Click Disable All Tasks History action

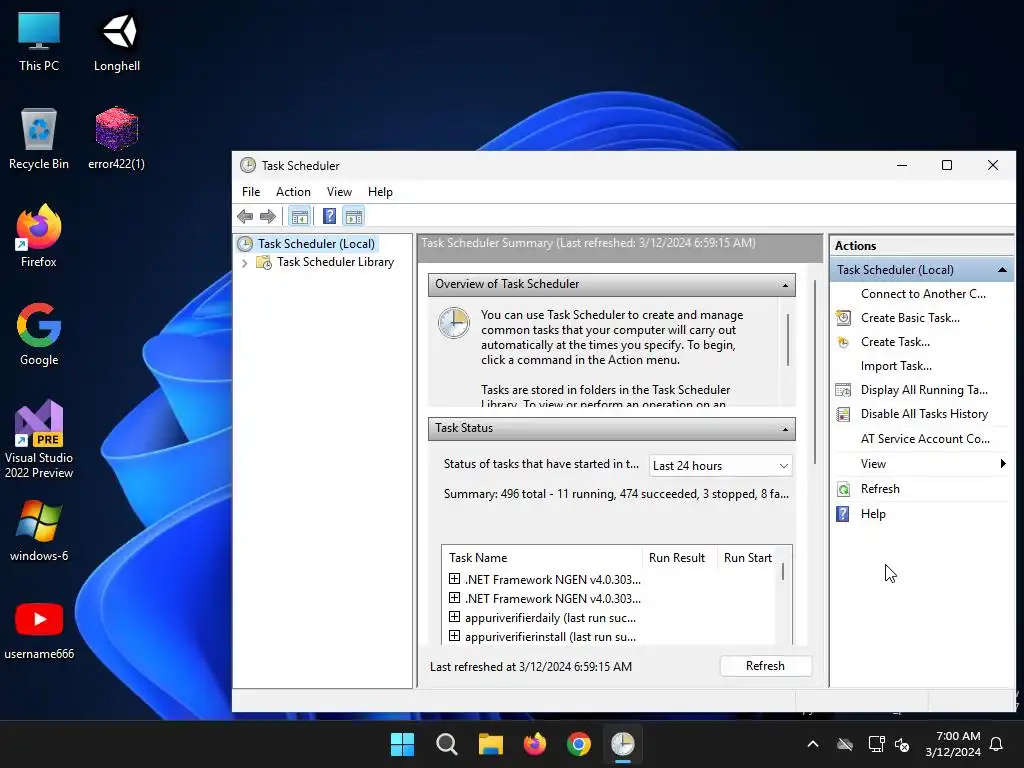point(923,414)
